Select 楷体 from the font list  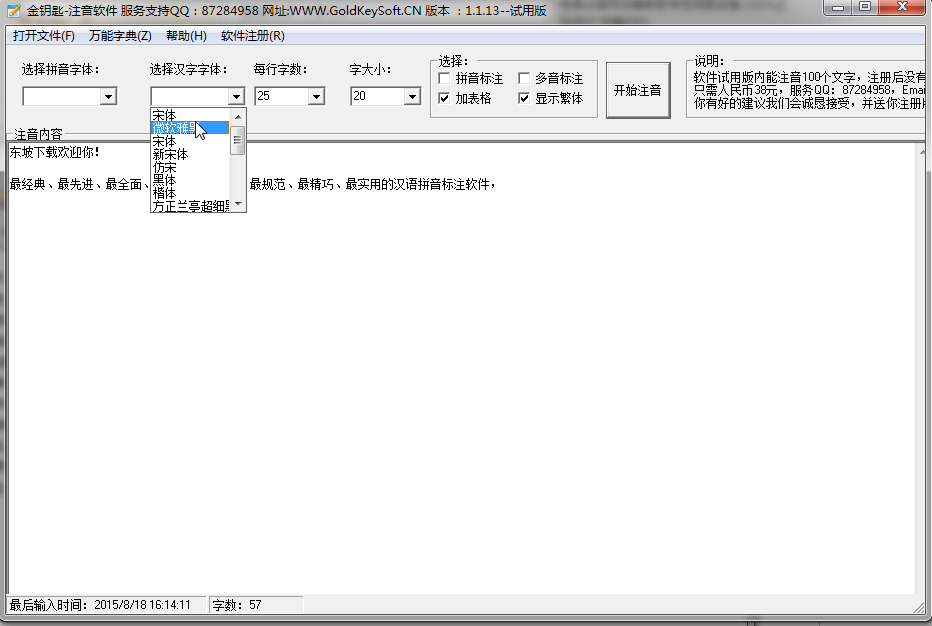180,193
